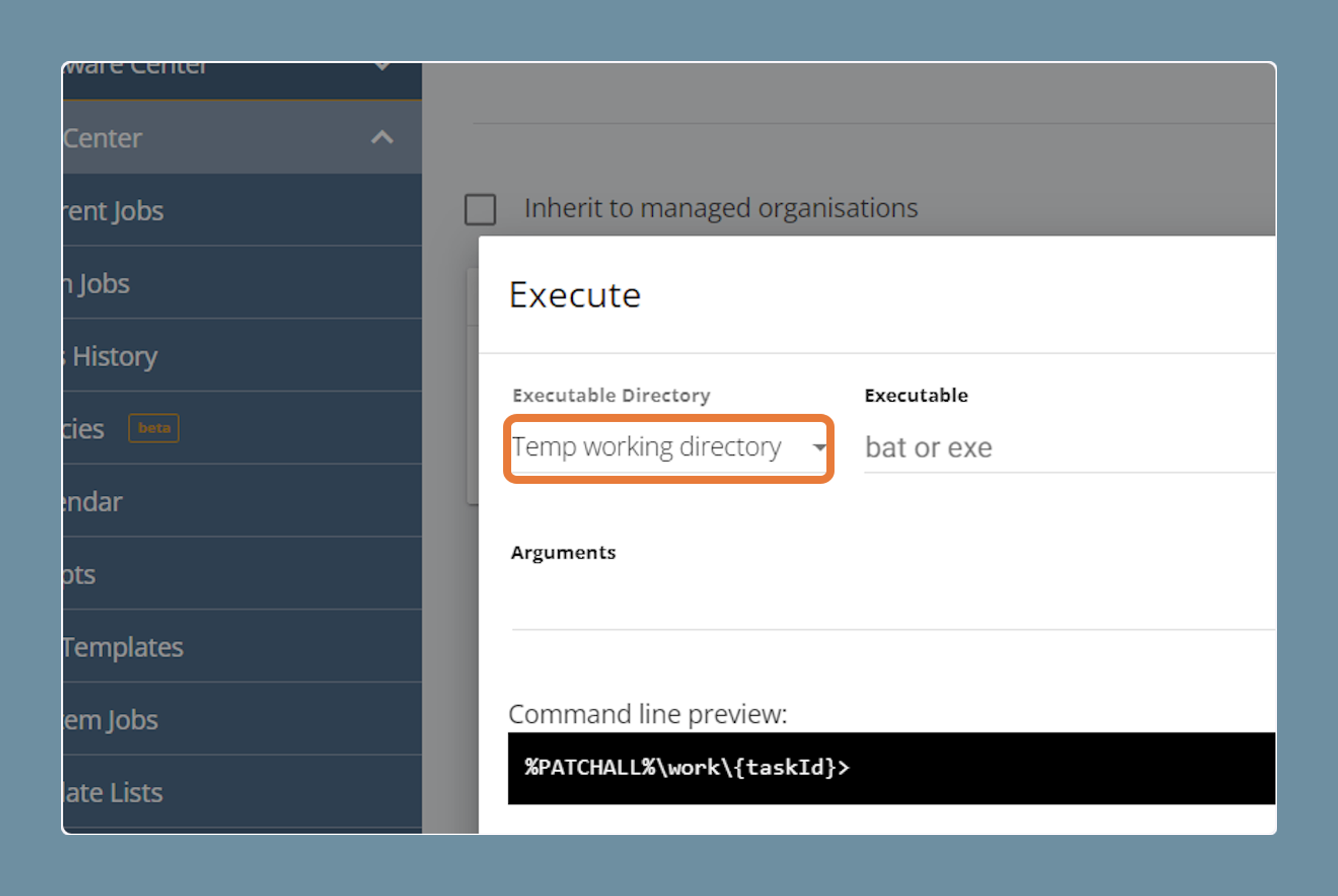Select the Policies beta menu entry
The image size is (1338, 896).
[242, 428]
